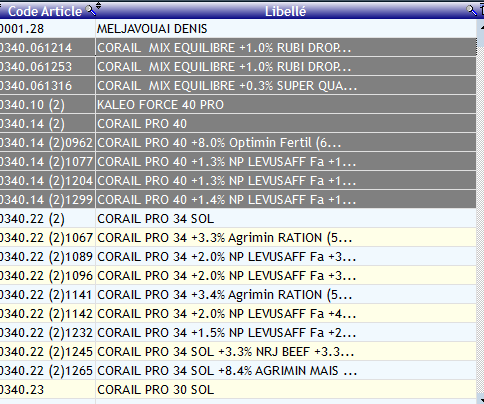The height and width of the screenshot is (404, 484).
Task: Click the scrollbar up arrow
Action: pos(480,28)
